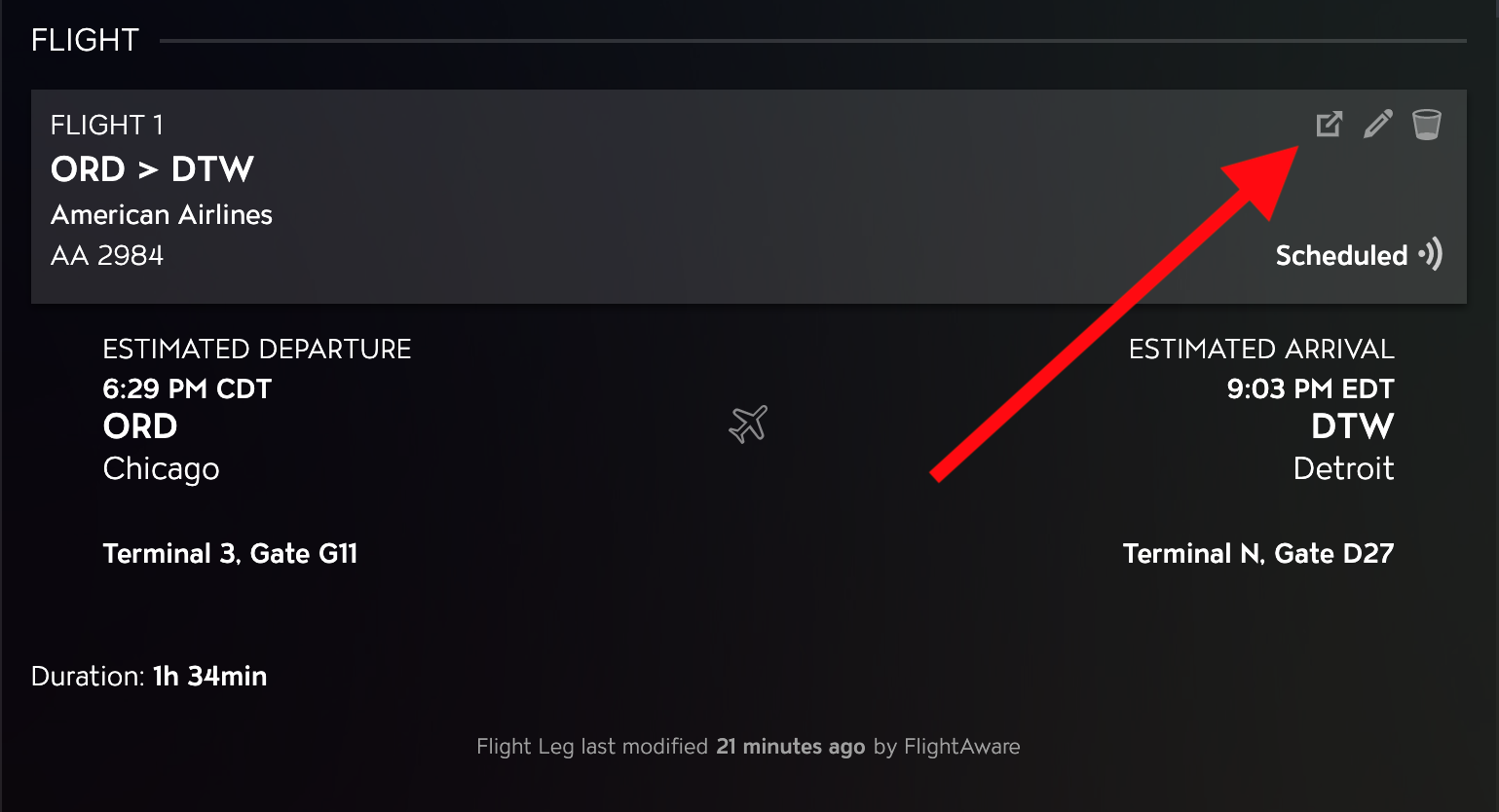Viewport: 1499px width, 812px height.
Task: Edit Flight 1 with pencil icon
Action: tap(1378, 124)
